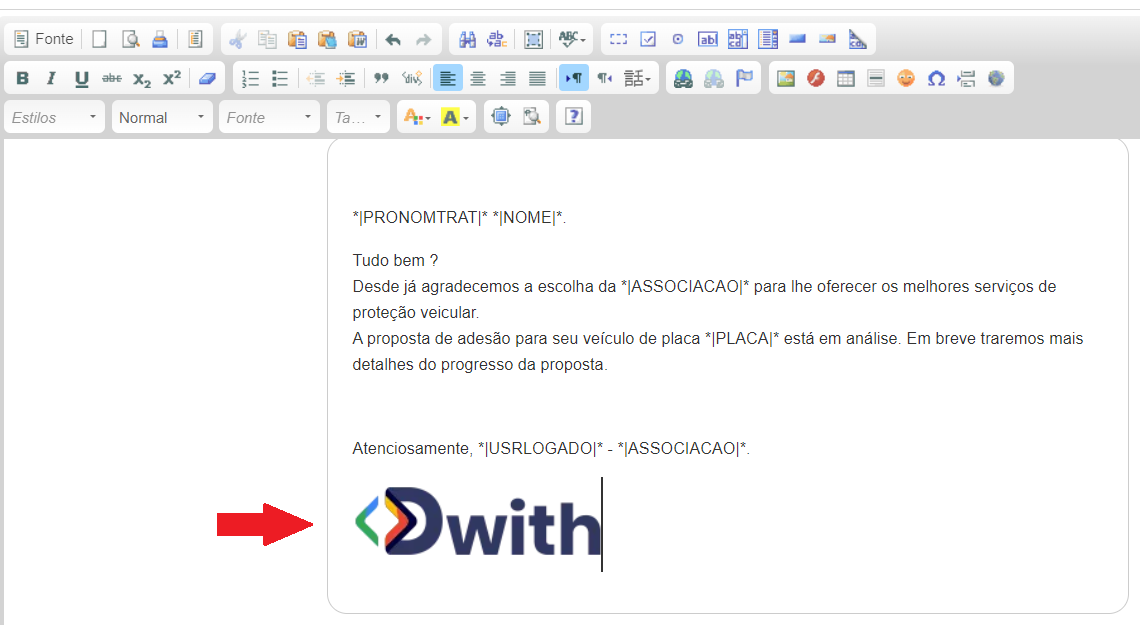Set text direction left to right
Screen dimensions: 1140x625
coord(574,78)
